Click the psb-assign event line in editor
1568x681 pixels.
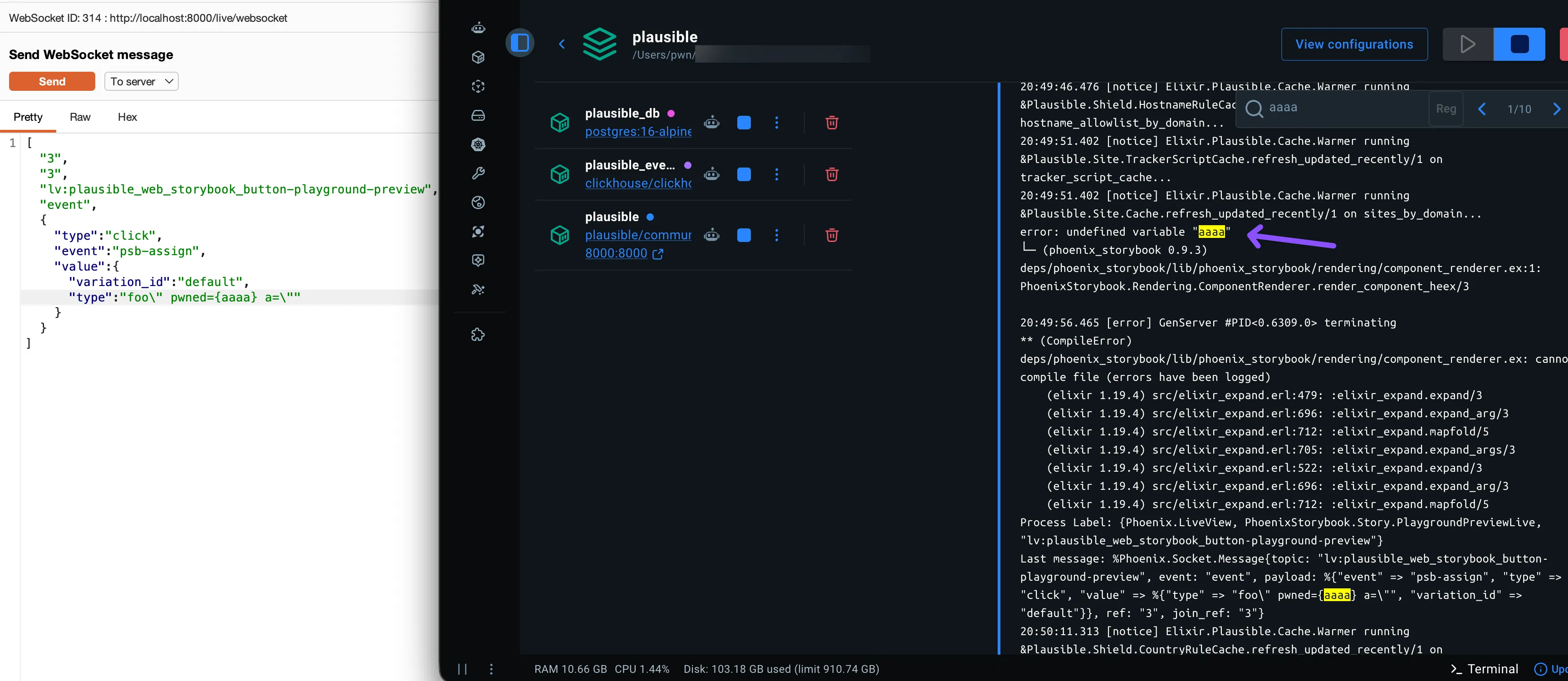point(129,251)
